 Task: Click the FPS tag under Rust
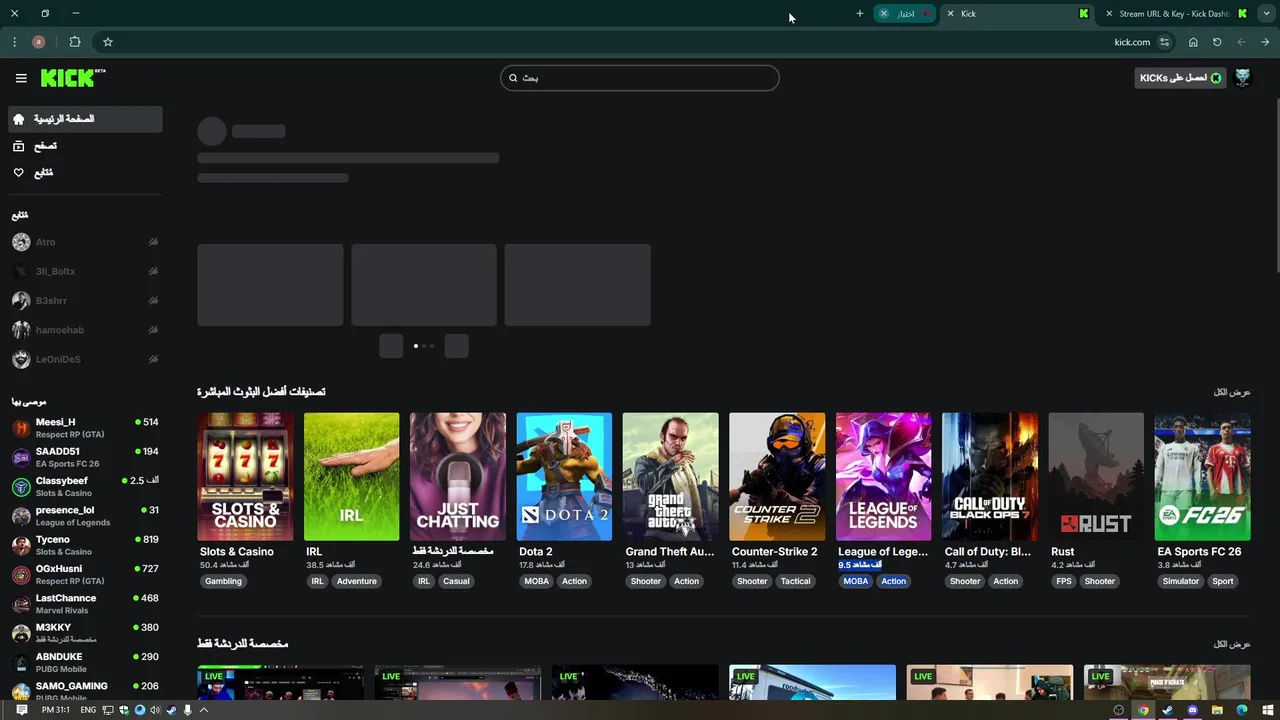click(1063, 581)
